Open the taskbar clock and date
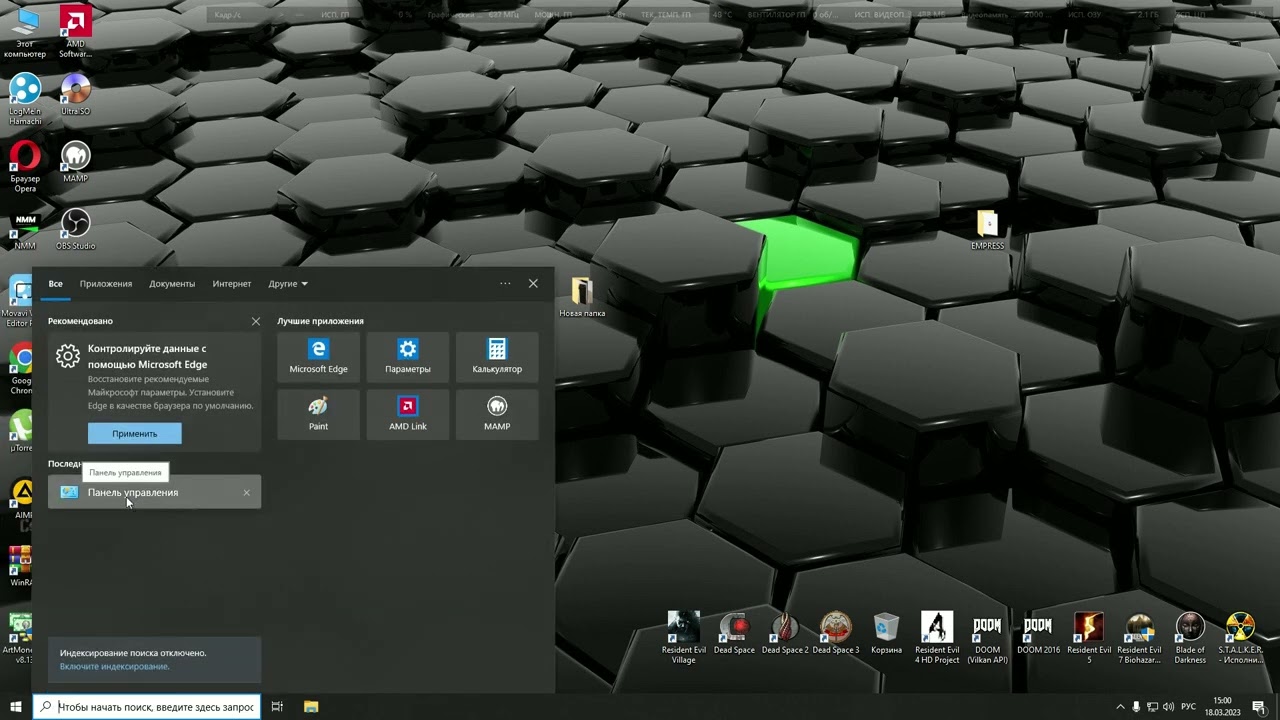Screen dimensions: 1280x720 [1222, 707]
